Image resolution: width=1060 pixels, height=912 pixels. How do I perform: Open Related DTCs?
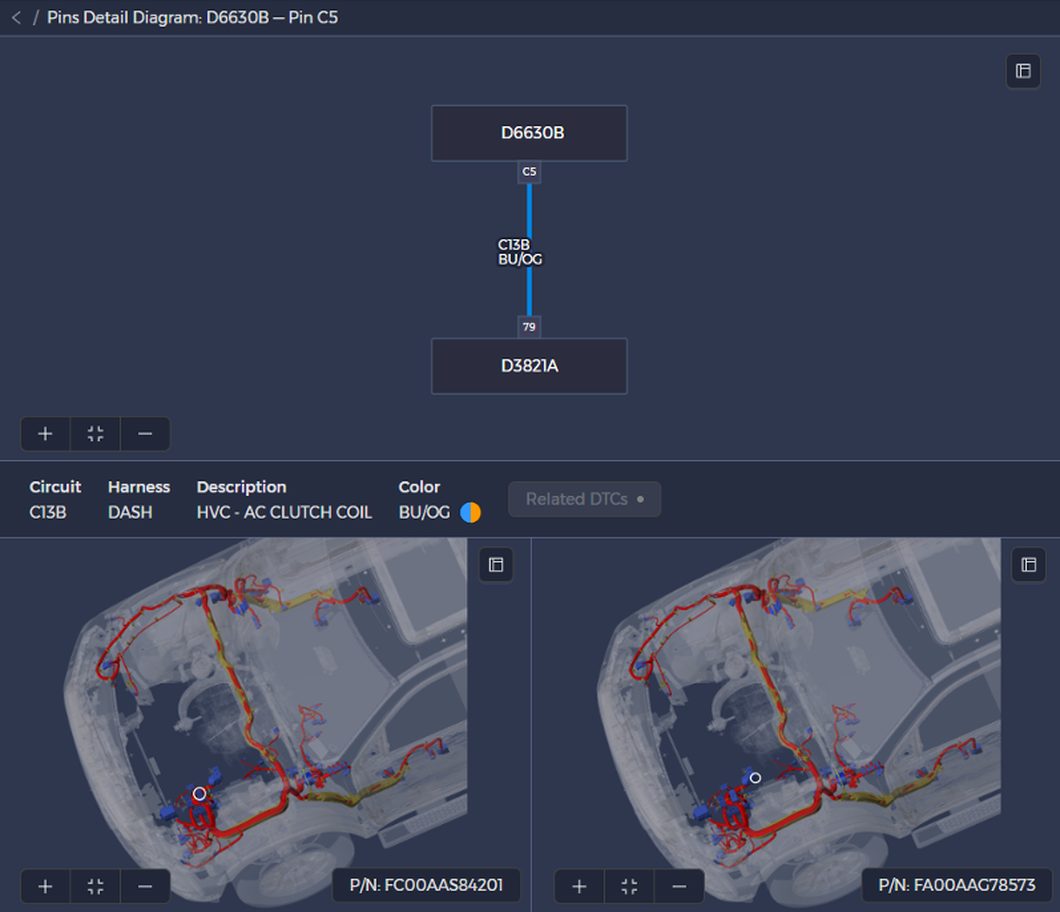[585, 499]
